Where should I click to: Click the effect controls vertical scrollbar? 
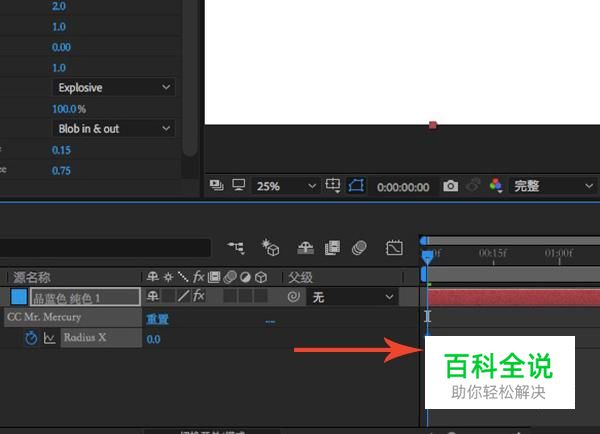(189, 78)
